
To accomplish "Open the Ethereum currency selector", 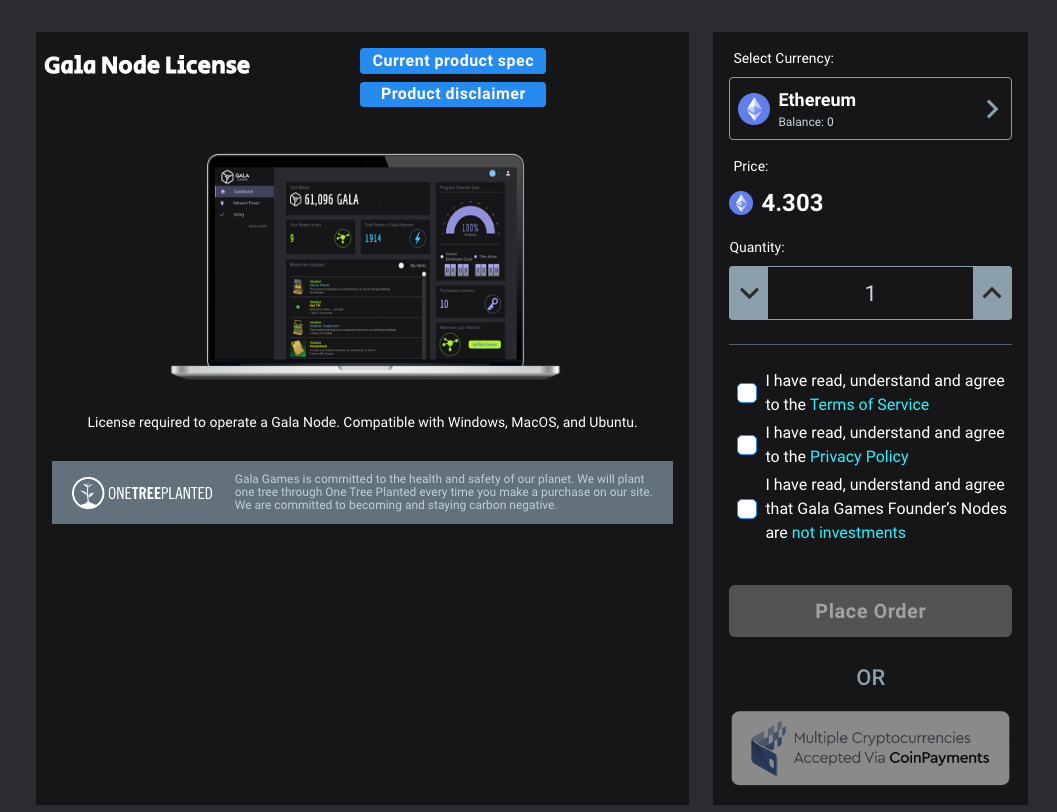I will coord(870,108).
